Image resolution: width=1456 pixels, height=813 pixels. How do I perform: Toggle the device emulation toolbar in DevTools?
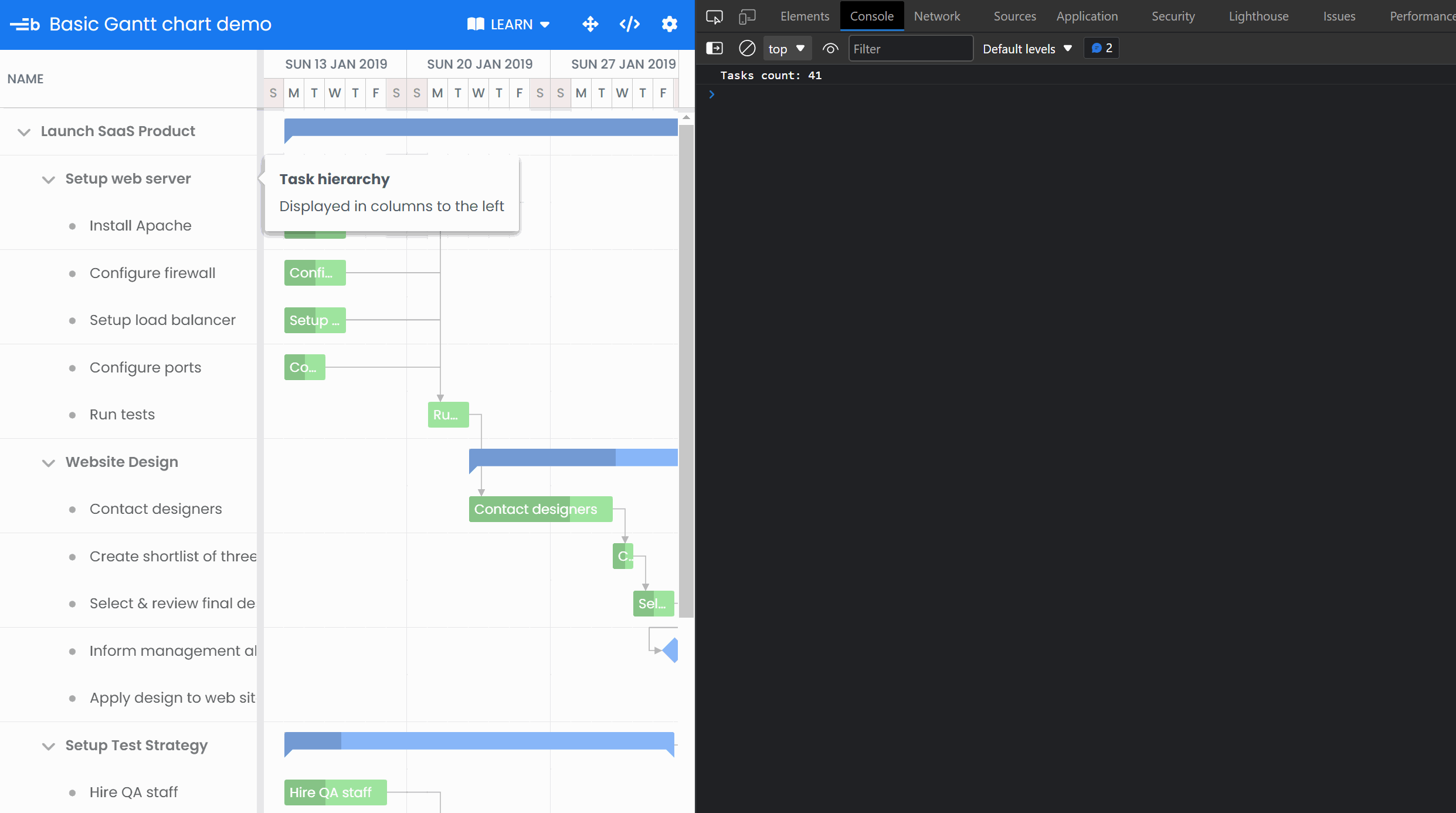(x=746, y=16)
